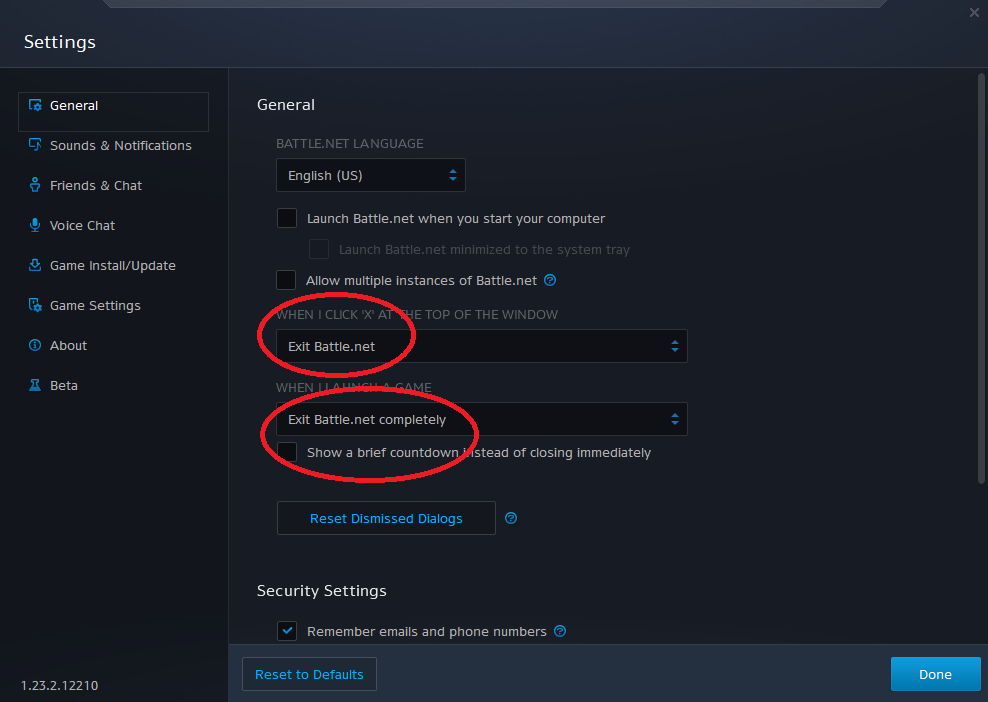Click the General settings sidebar icon

[x=35, y=105]
